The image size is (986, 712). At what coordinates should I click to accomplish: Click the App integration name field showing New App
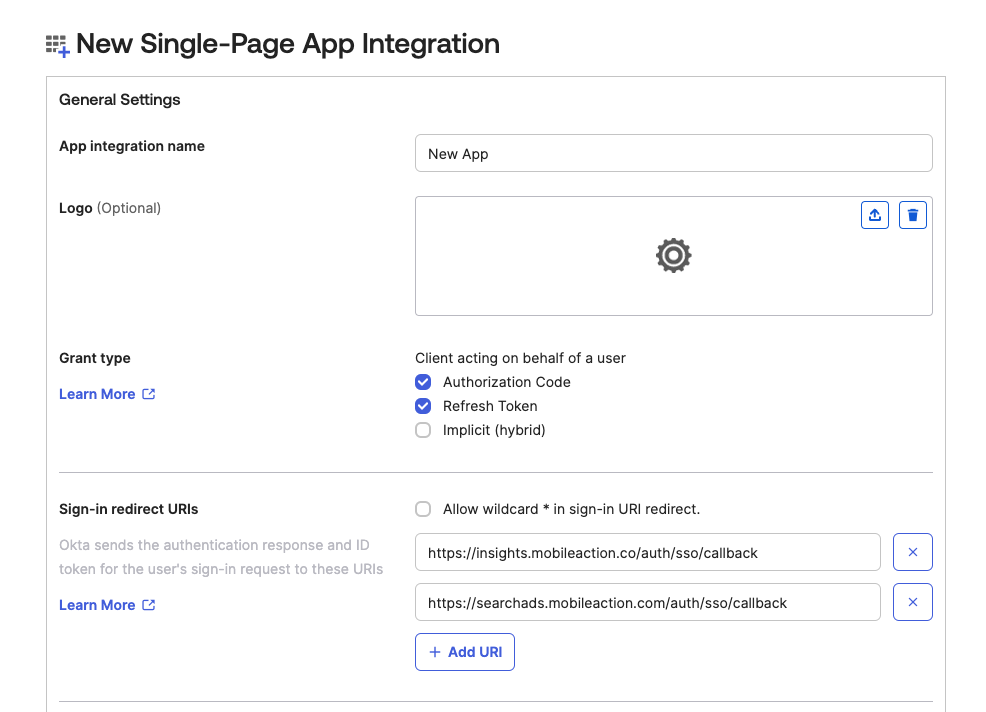(673, 152)
